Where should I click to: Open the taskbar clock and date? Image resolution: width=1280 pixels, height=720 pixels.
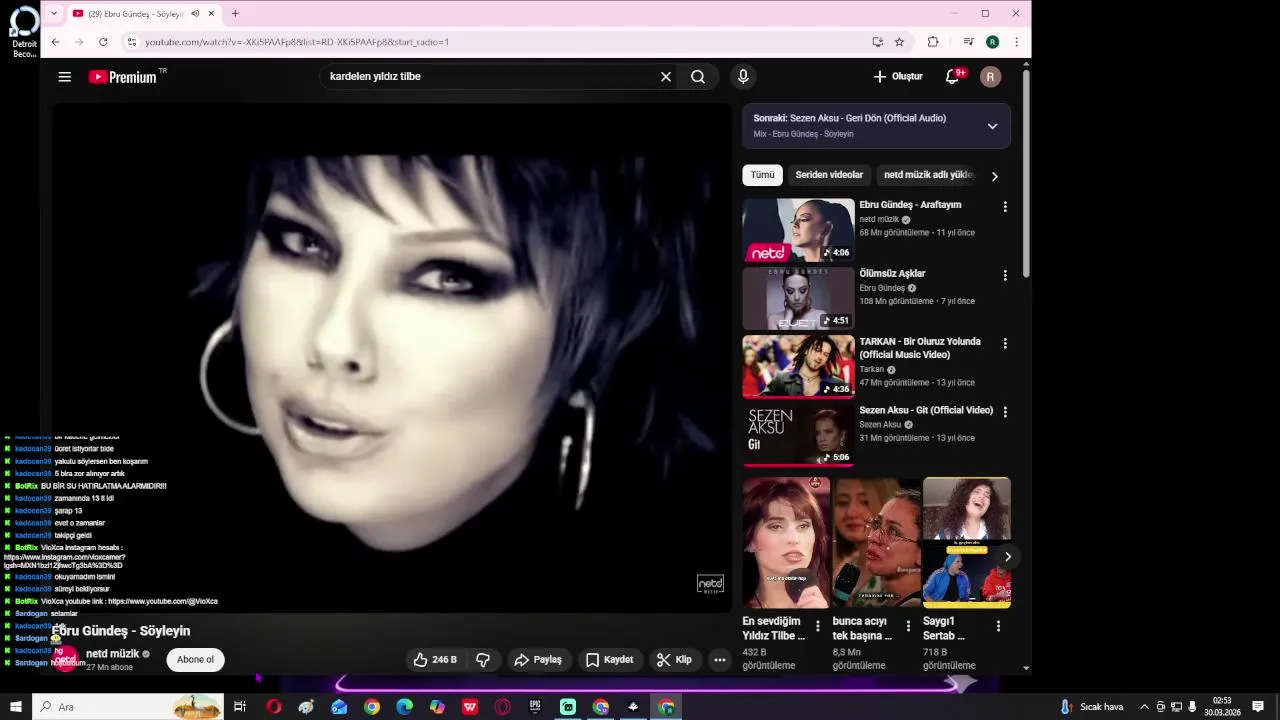click(1222, 707)
